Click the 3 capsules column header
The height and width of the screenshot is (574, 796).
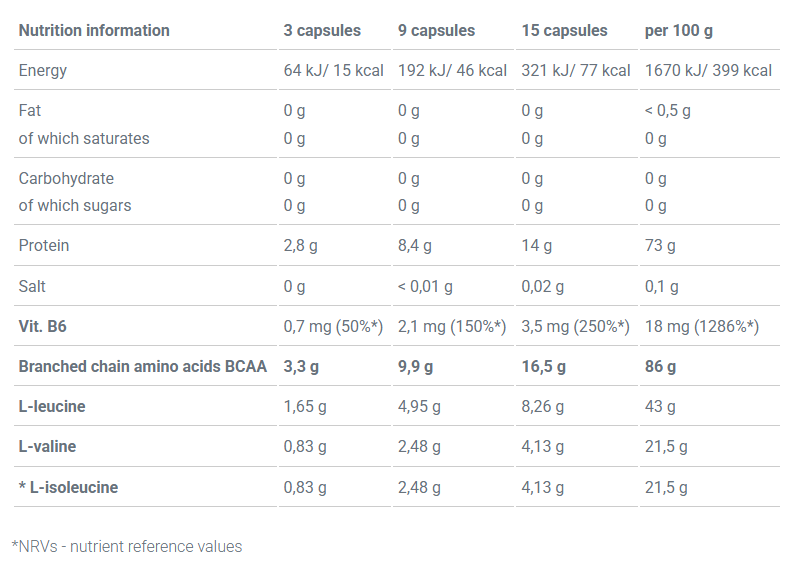point(322,30)
